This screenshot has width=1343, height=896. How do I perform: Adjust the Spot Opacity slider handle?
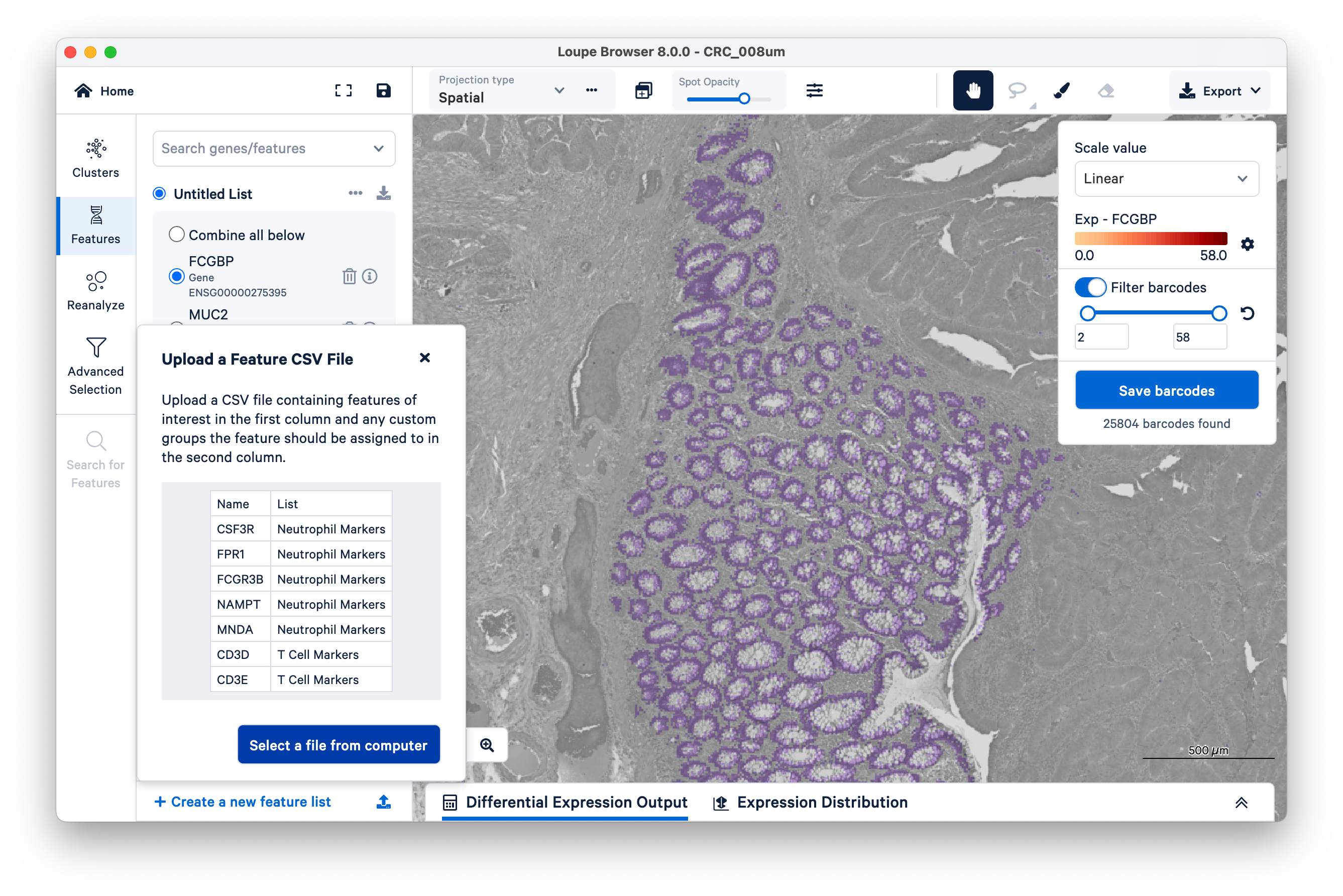pyautogui.click(x=743, y=99)
